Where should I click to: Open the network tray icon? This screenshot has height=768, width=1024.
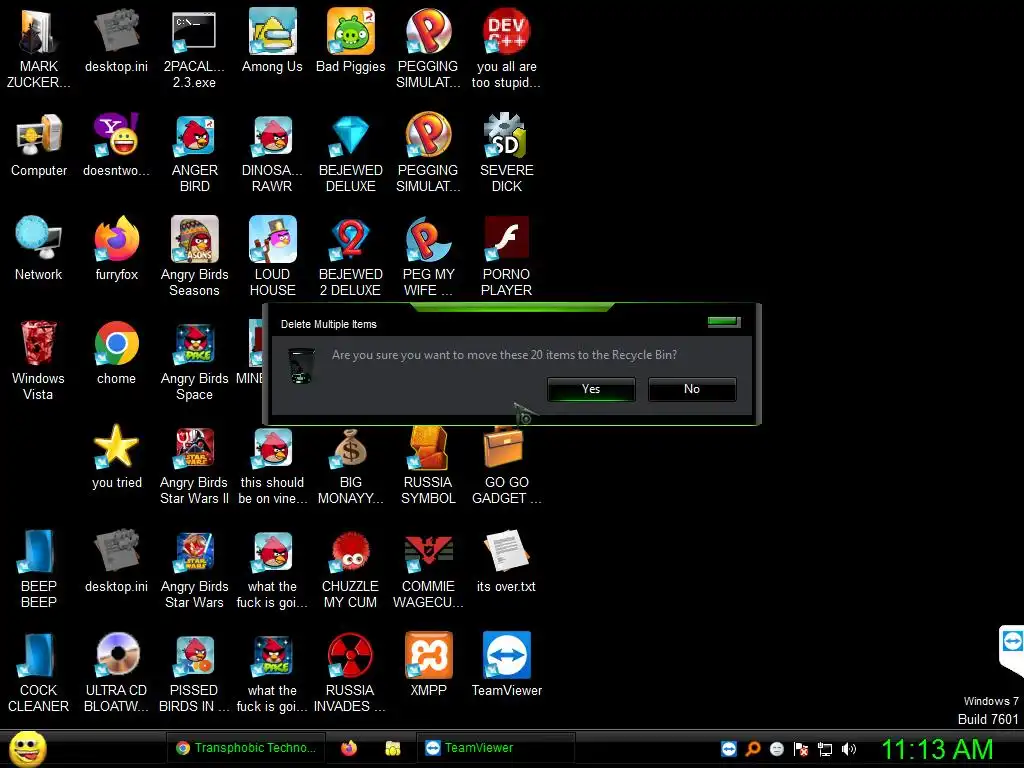pos(825,749)
